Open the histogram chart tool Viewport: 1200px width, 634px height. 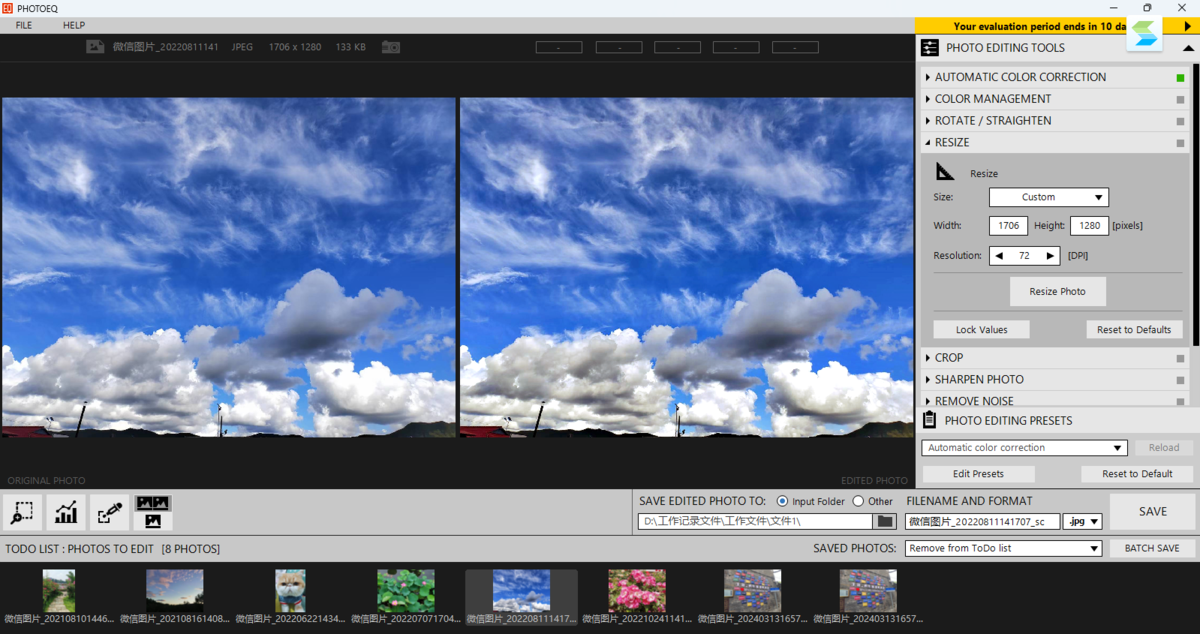[66, 513]
